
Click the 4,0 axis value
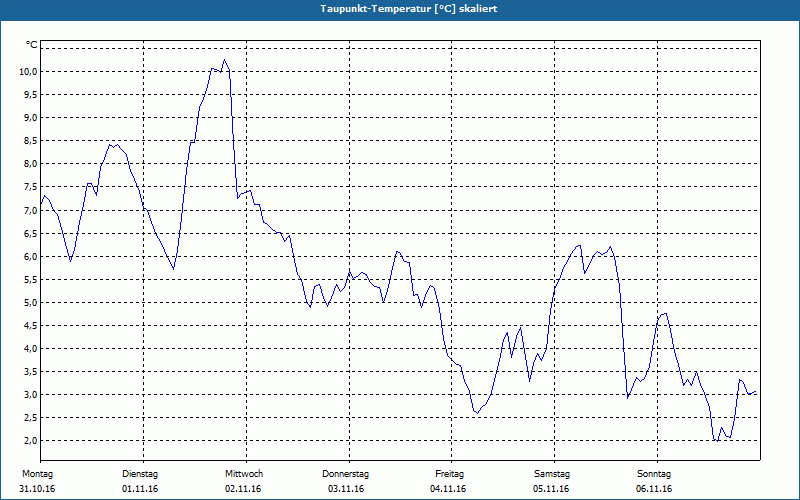pyautogui.click(x=30, y=348)
